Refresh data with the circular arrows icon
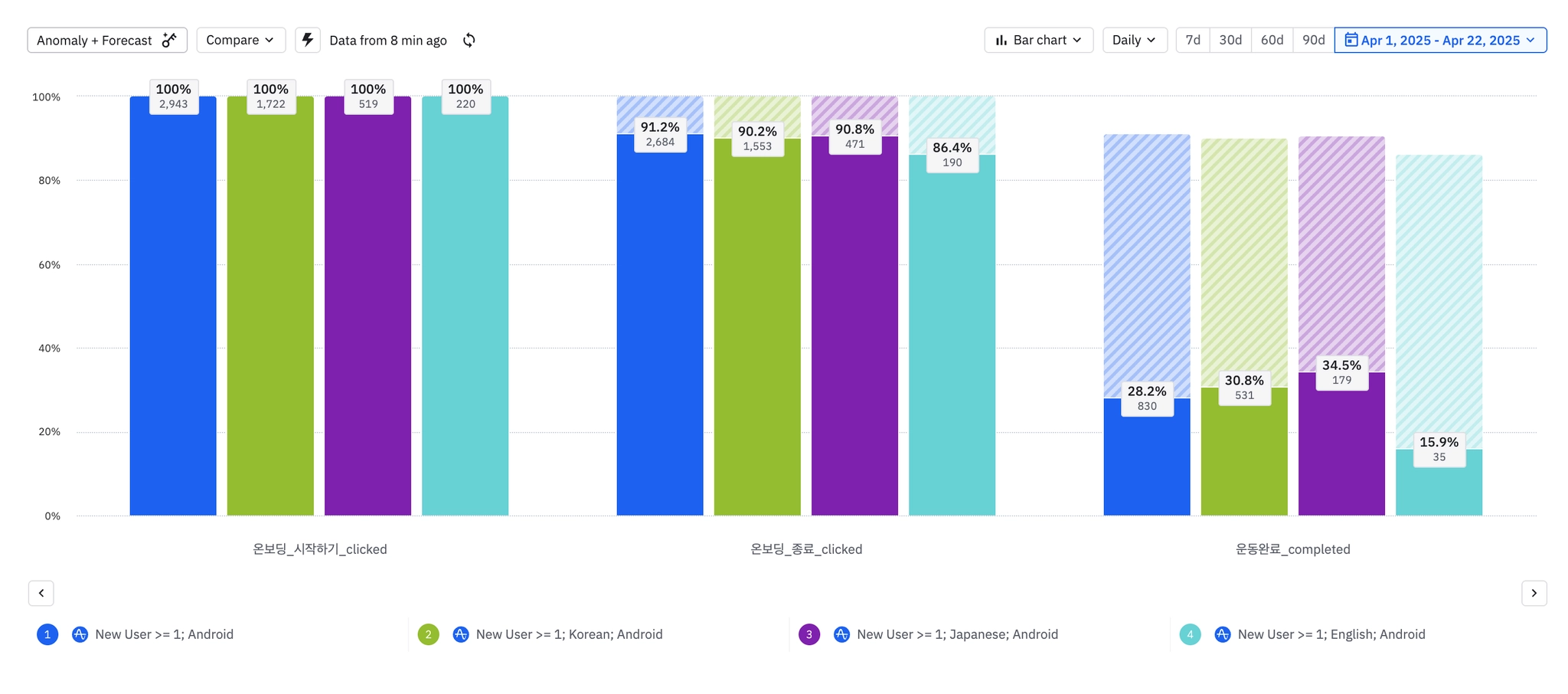 (x=469, y=40)
